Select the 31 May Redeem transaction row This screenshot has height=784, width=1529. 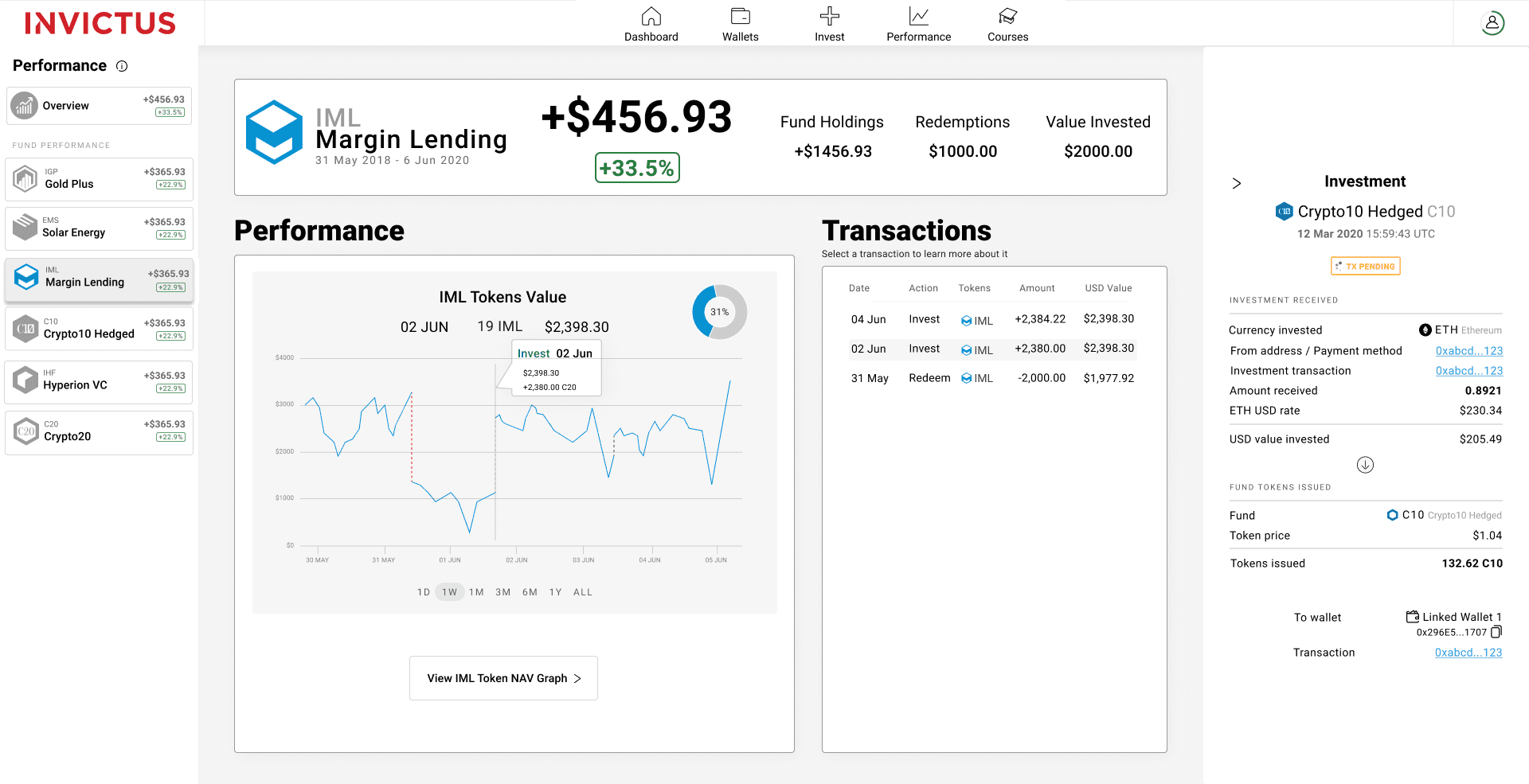pos(993,378)
